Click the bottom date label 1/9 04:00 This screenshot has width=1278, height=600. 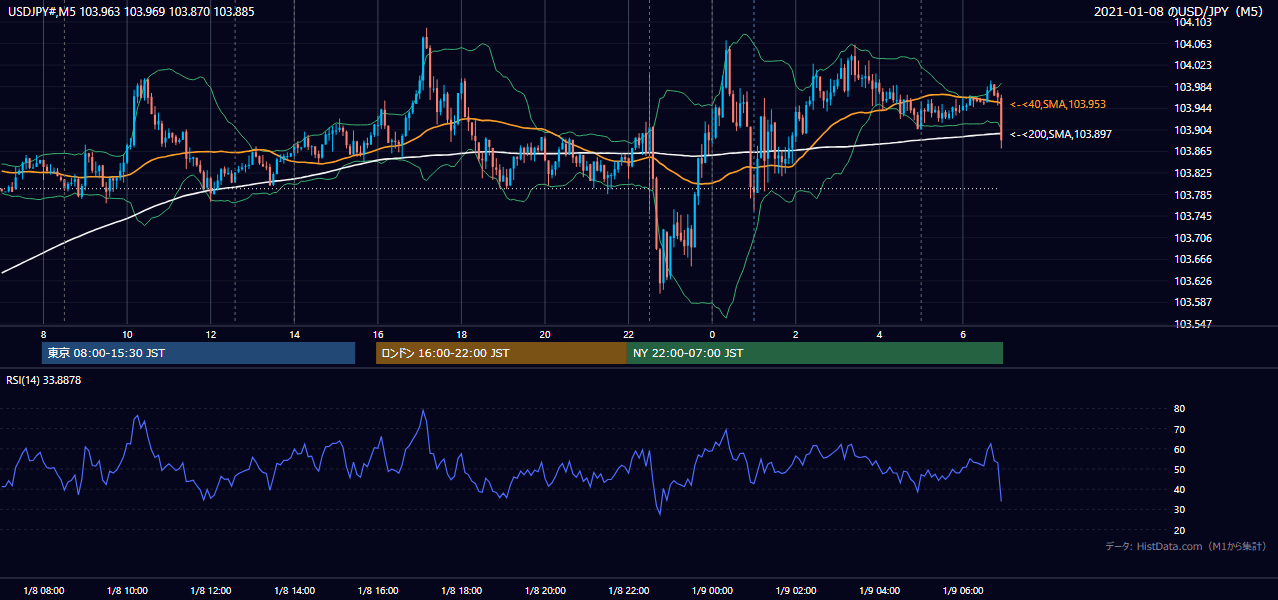click(879, 591)
